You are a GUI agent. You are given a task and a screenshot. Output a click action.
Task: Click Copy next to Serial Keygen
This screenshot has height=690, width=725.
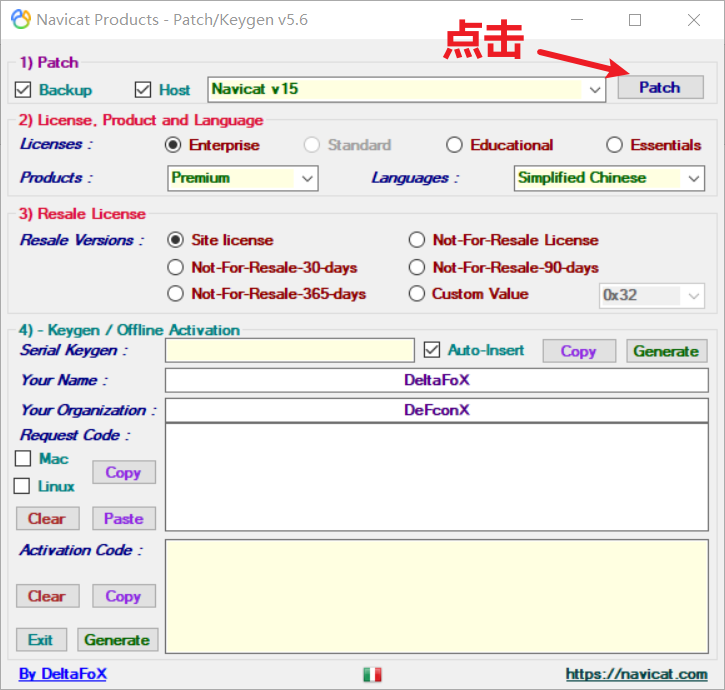point(579,351)
